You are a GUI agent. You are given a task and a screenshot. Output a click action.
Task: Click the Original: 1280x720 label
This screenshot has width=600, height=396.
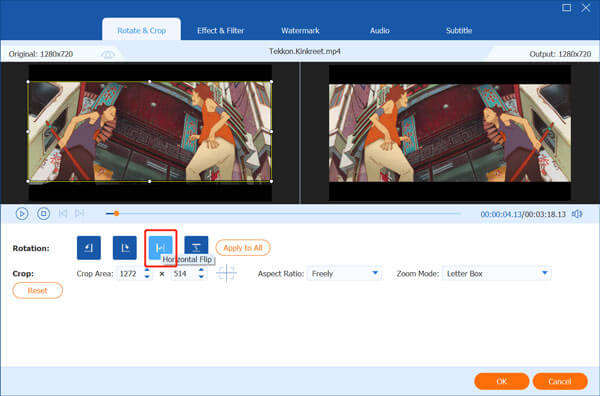point(41,54)
